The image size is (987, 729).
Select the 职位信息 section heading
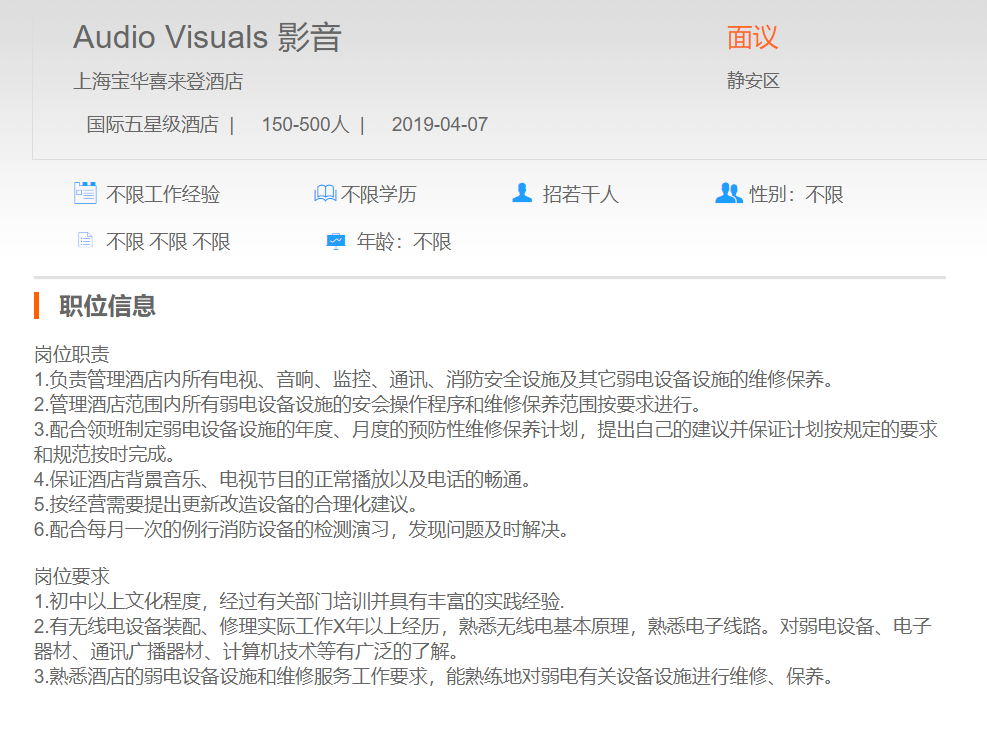(107, 305)
